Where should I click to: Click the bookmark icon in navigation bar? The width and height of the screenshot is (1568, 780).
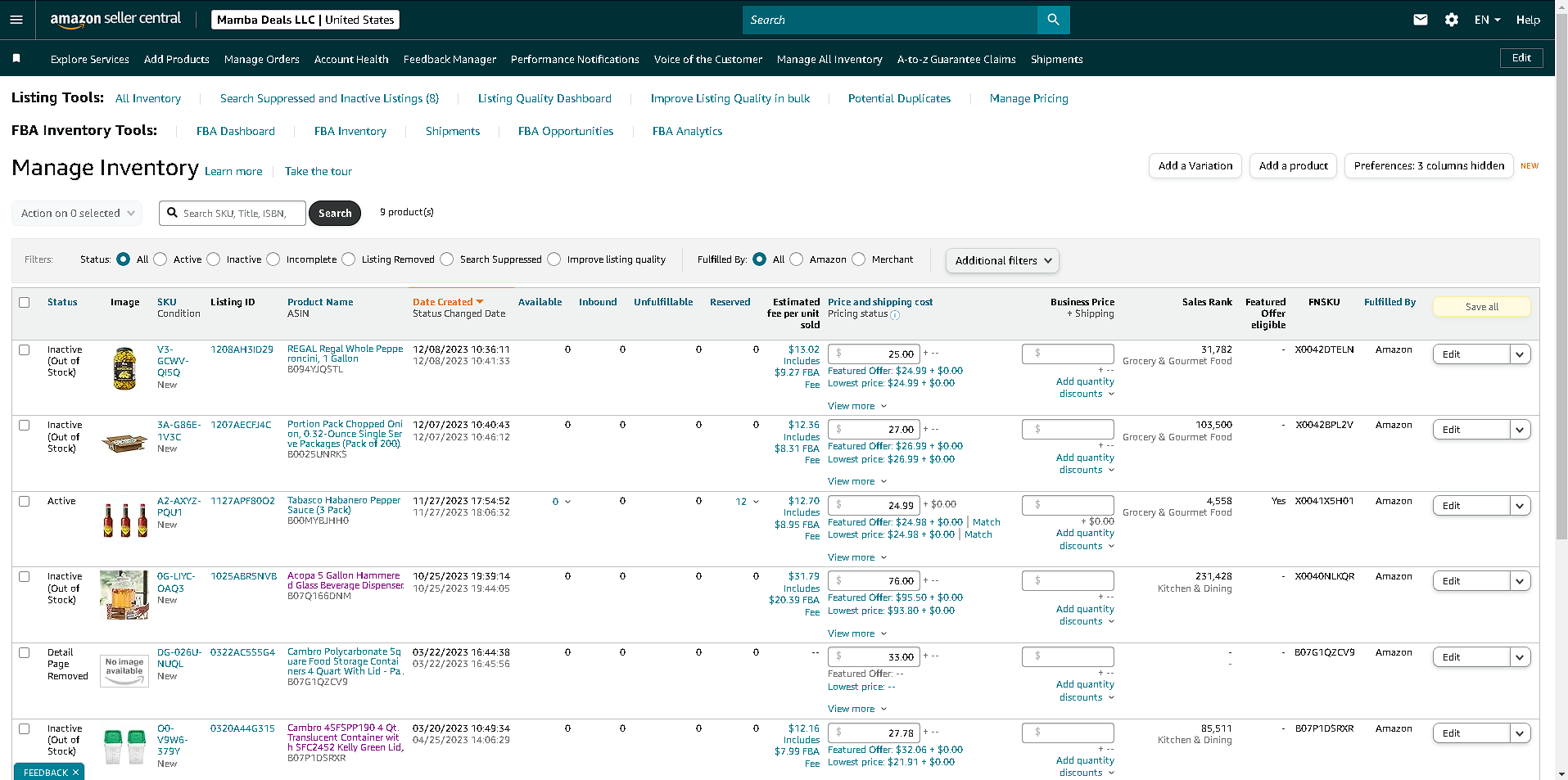(16, 58)
